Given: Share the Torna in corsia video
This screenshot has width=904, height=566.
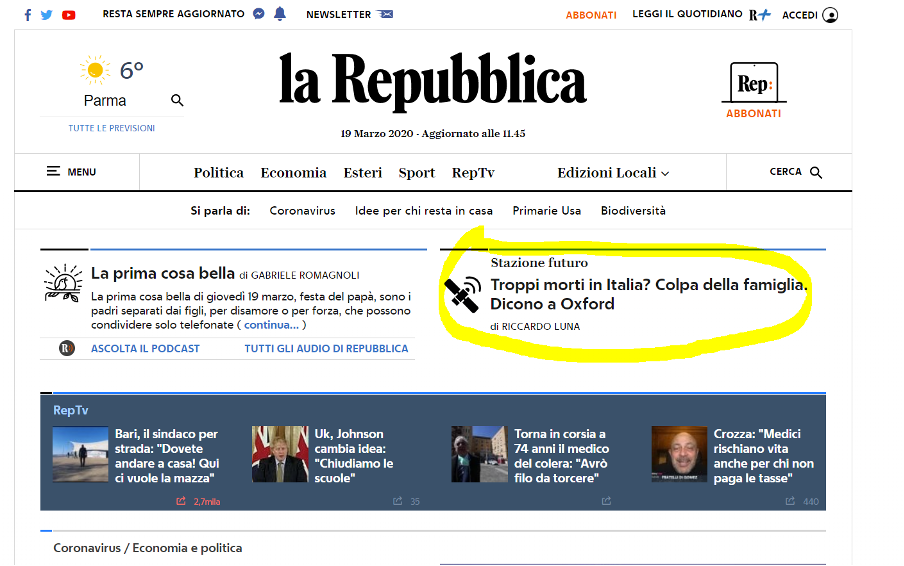Looking at the screenshot, I should click(606, 501).
